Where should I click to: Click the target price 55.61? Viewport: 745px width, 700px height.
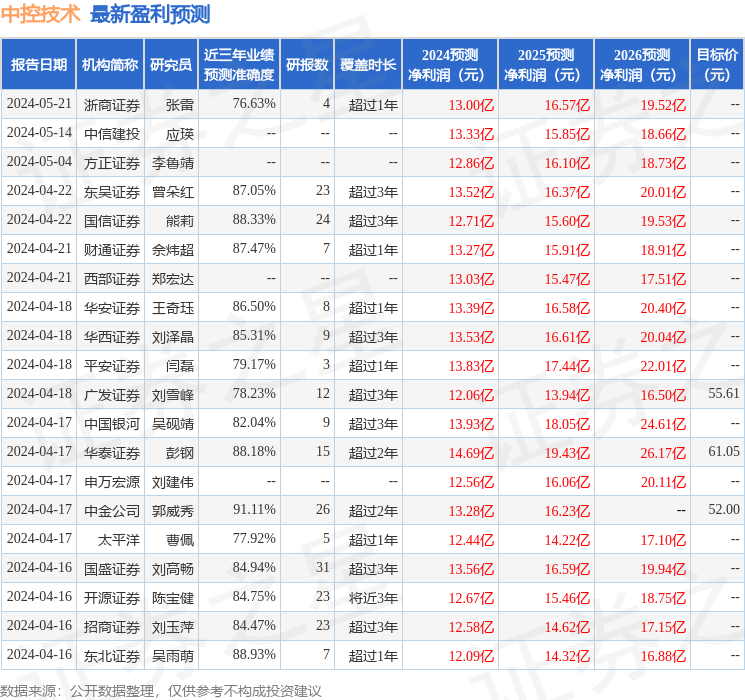pos(724,393)
